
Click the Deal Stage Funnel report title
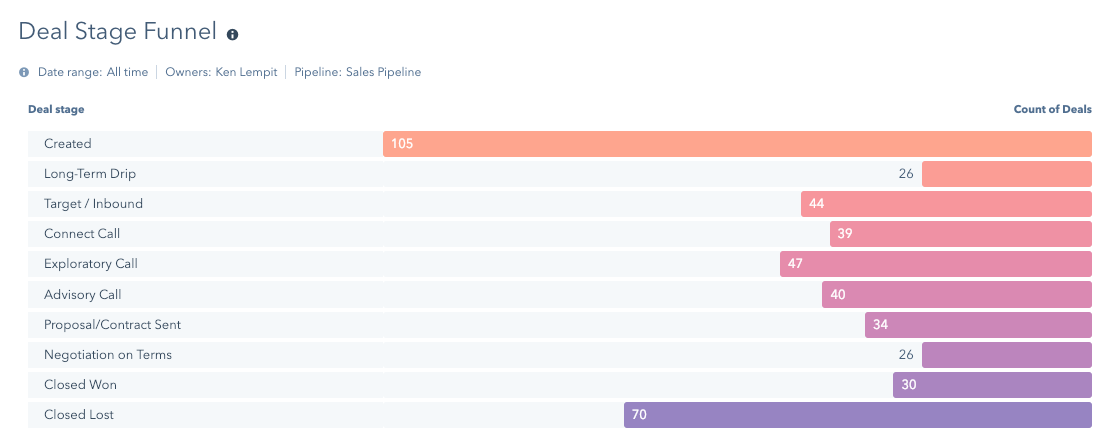118,32
